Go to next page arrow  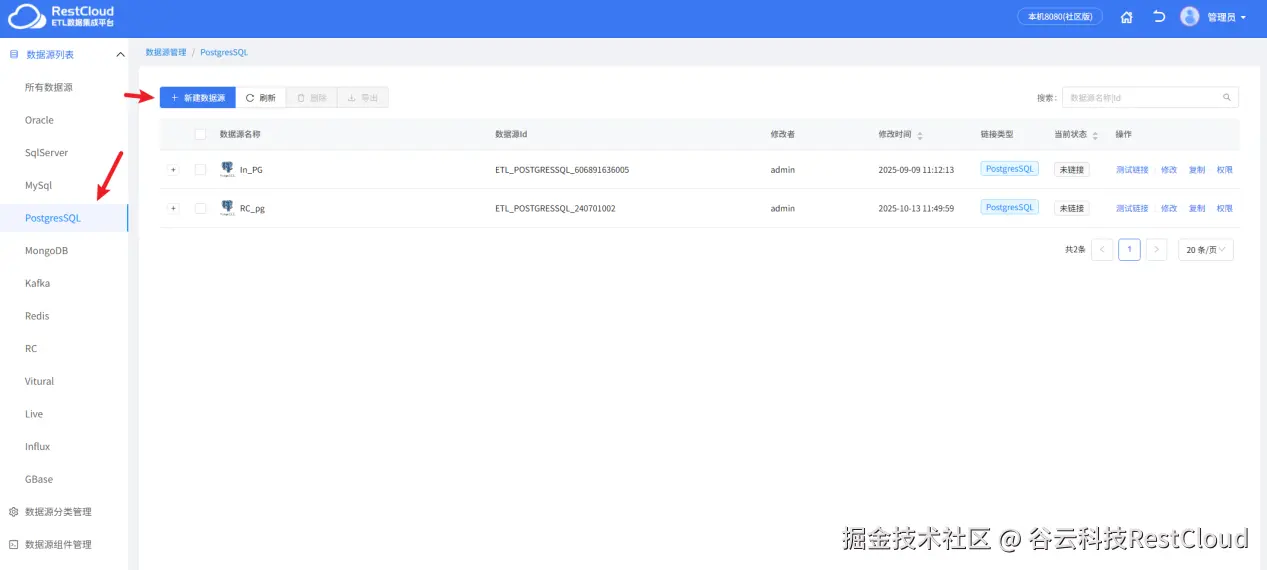coord(1156,249)
